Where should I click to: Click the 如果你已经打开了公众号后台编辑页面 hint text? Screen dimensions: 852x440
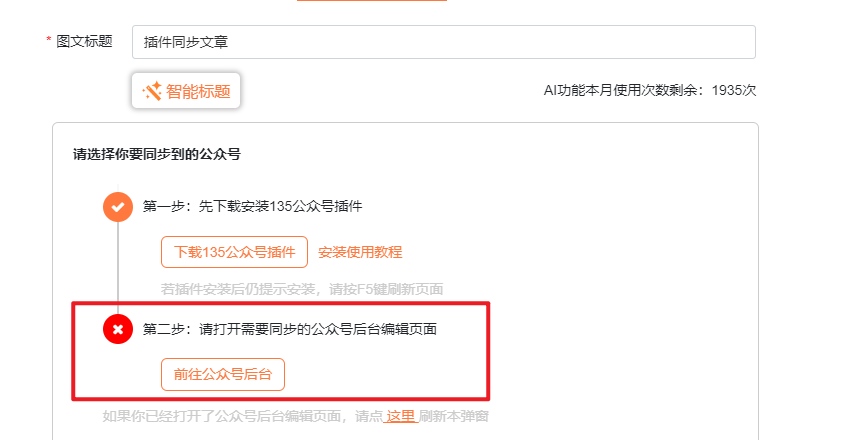click(x=226, y=417)
